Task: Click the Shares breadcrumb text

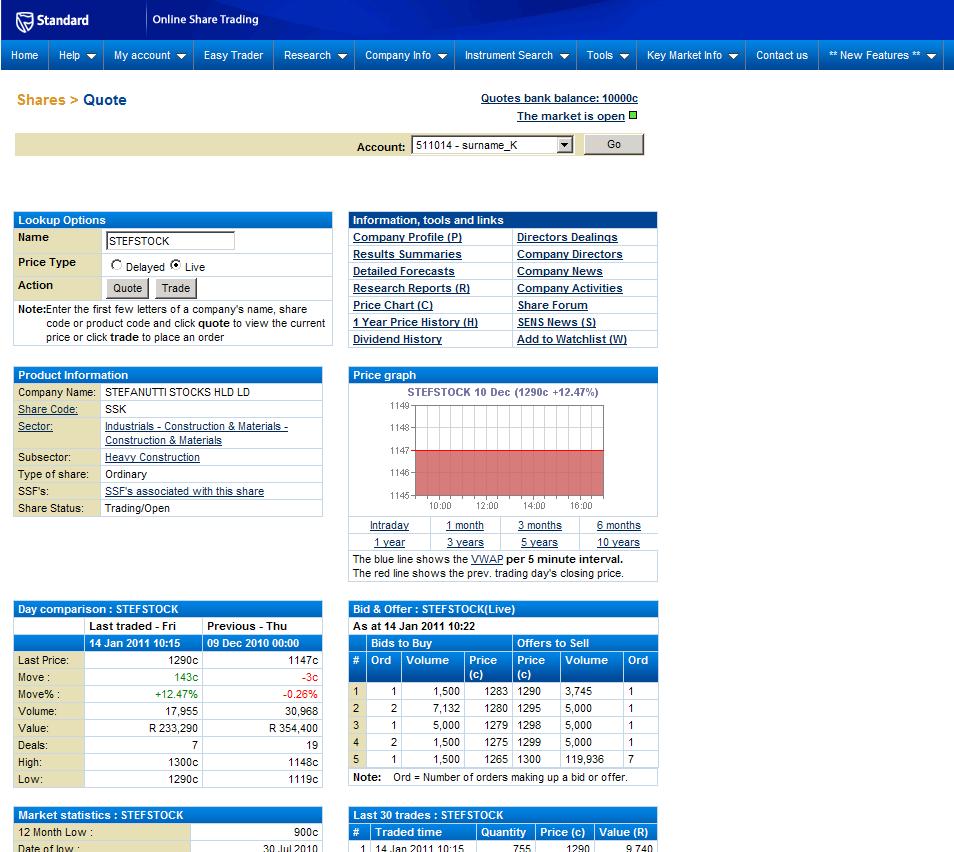Action: click(x=41, y=100)
